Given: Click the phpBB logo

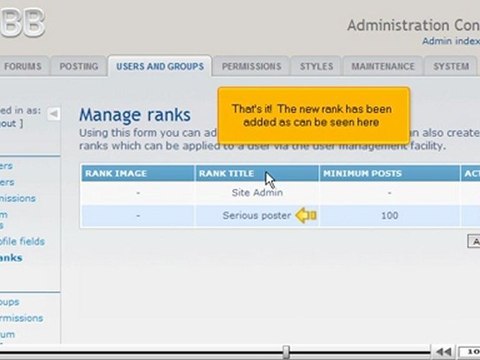Looking at the screenshot, I should coord(22,22).
